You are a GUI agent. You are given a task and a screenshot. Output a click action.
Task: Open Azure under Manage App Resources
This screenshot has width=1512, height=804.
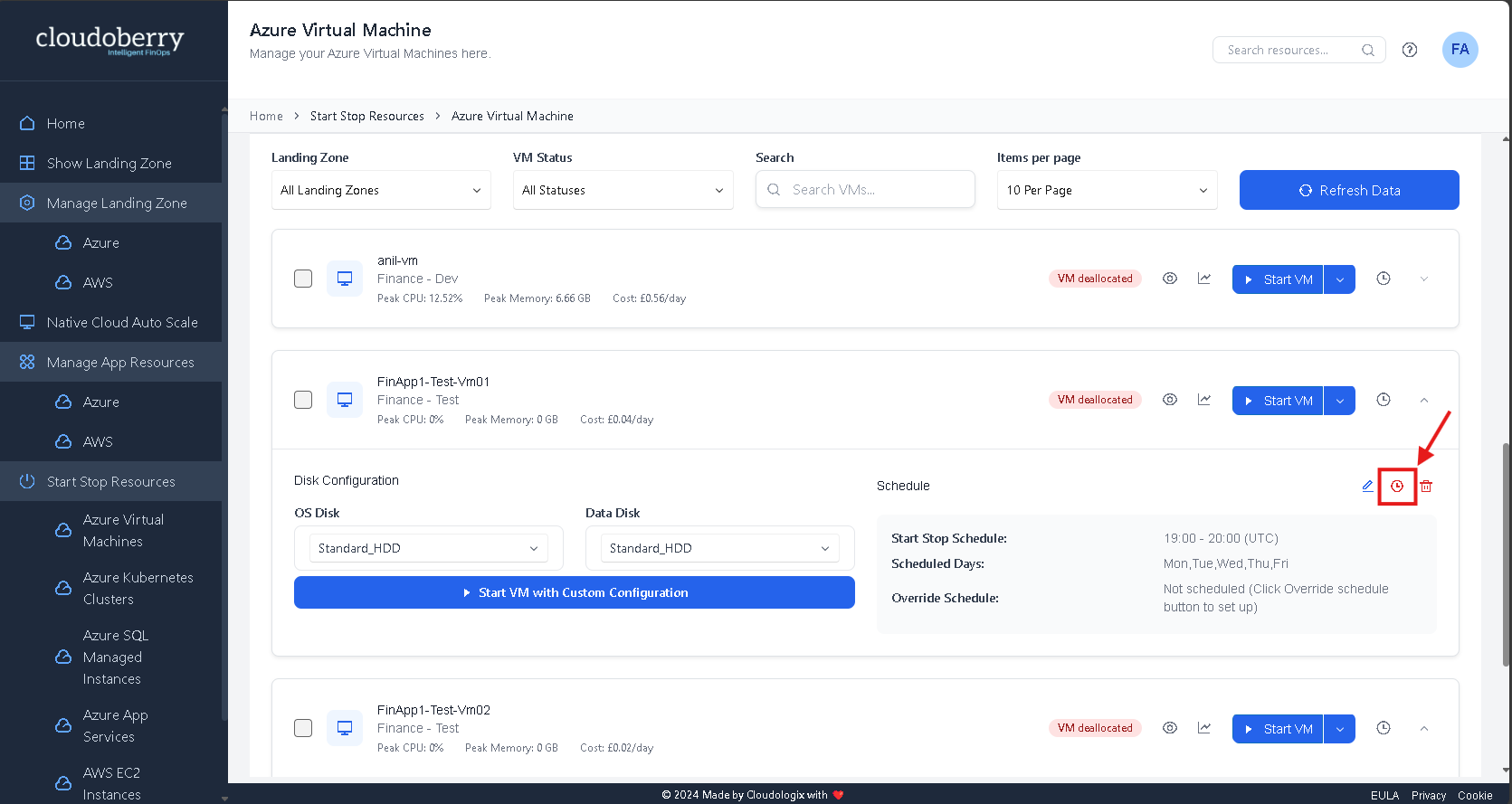coord(110,402)
